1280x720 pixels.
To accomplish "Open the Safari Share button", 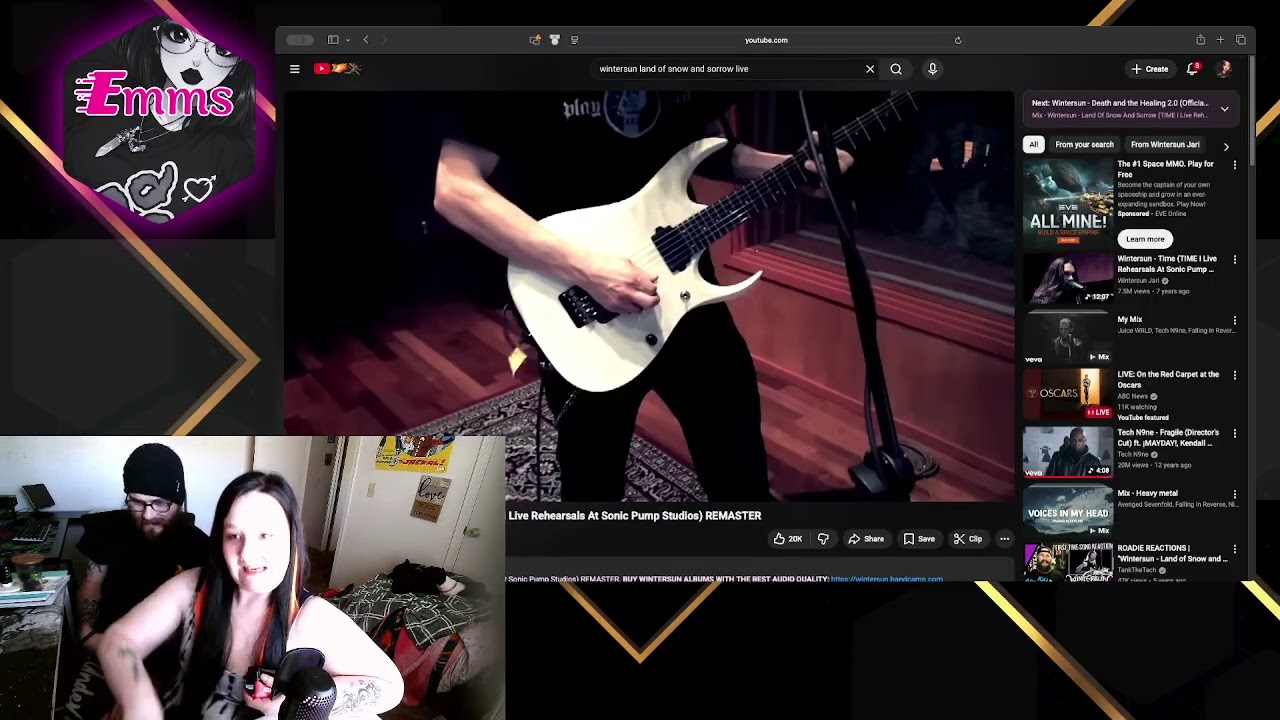I will pyautogui.click(x=1200, y=40).
